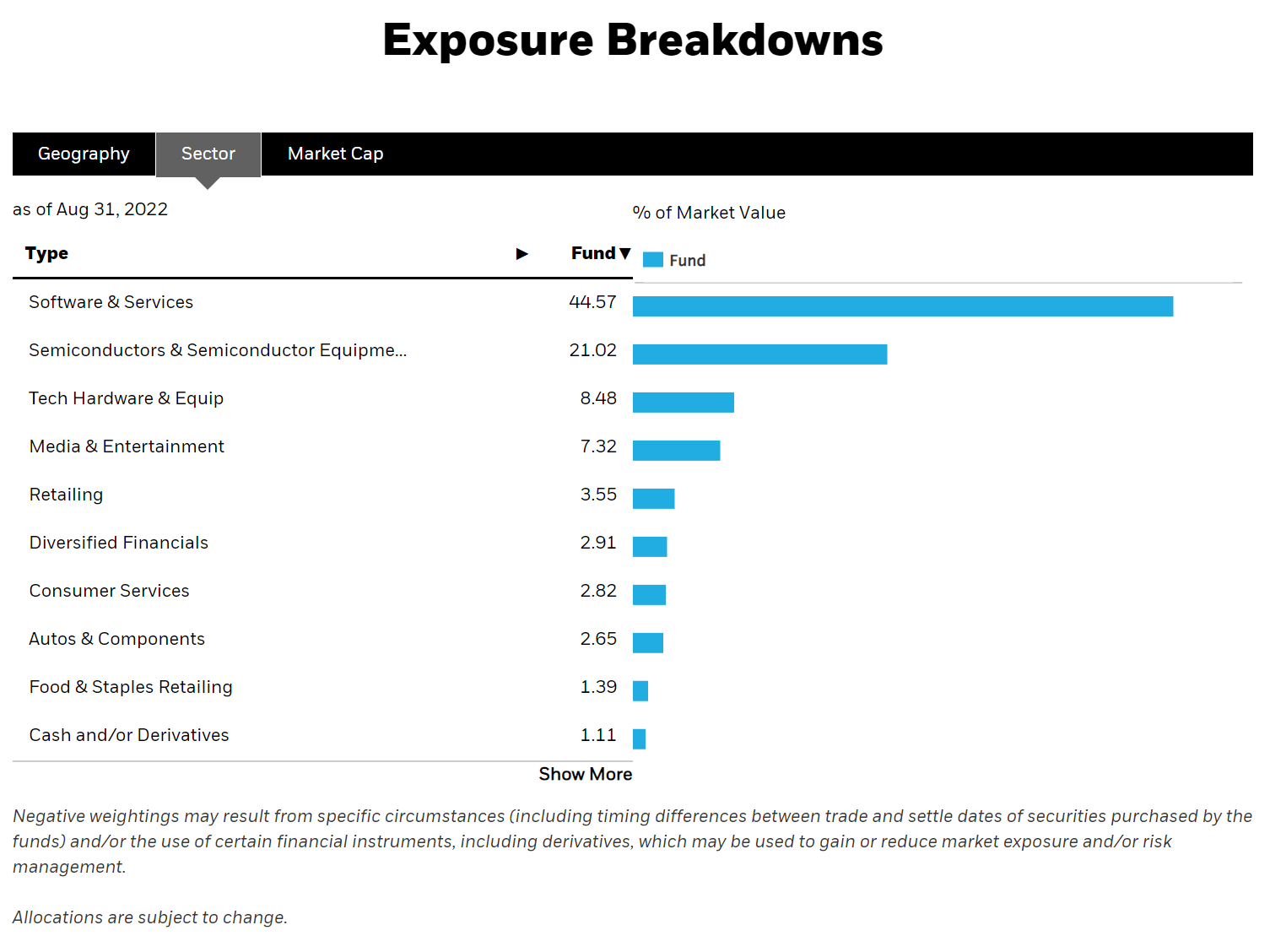The width and height of the screenshot is (1270, 952).
Task: Click the Food & Staples Retailing bar
Action: coord(640,691)
